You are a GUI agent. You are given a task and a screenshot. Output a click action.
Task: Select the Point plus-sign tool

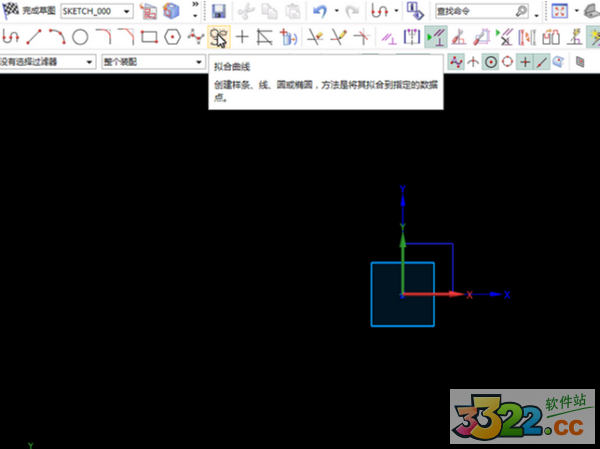tap(242, 38)
